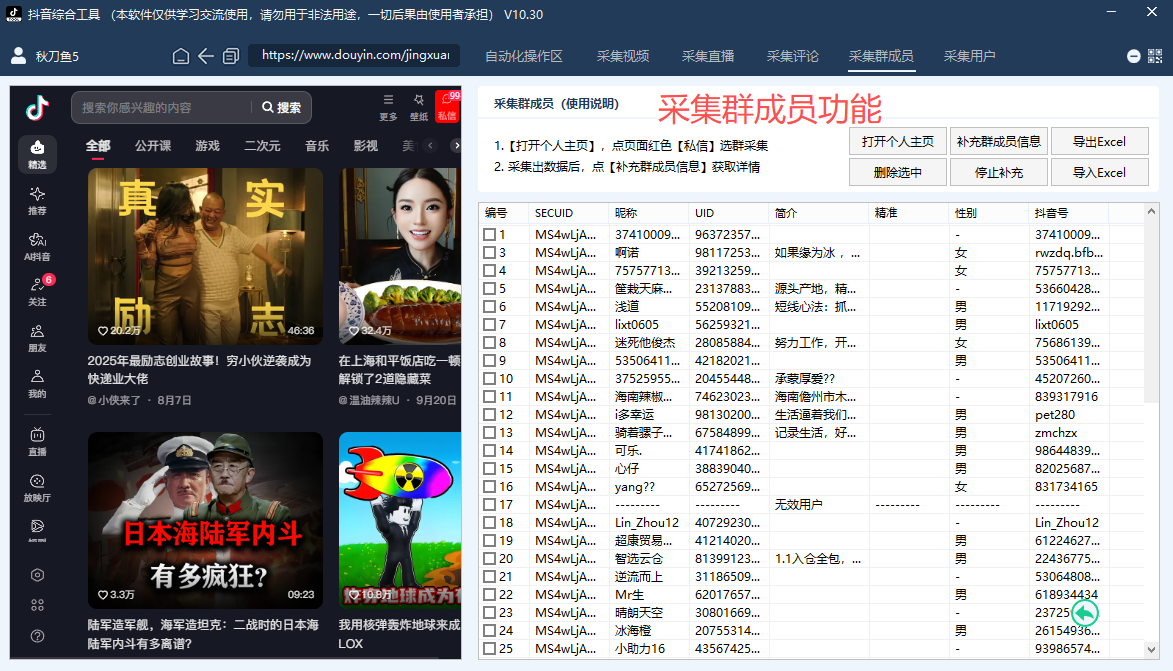Open 私信 red message icon
The image size is (1173, 671).
[x=448, y=106]
